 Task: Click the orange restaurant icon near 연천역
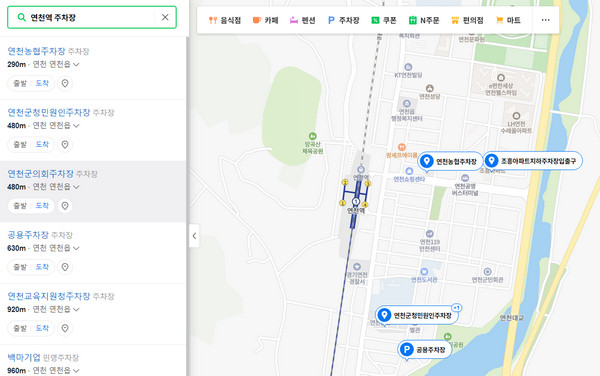click(401, 147)
